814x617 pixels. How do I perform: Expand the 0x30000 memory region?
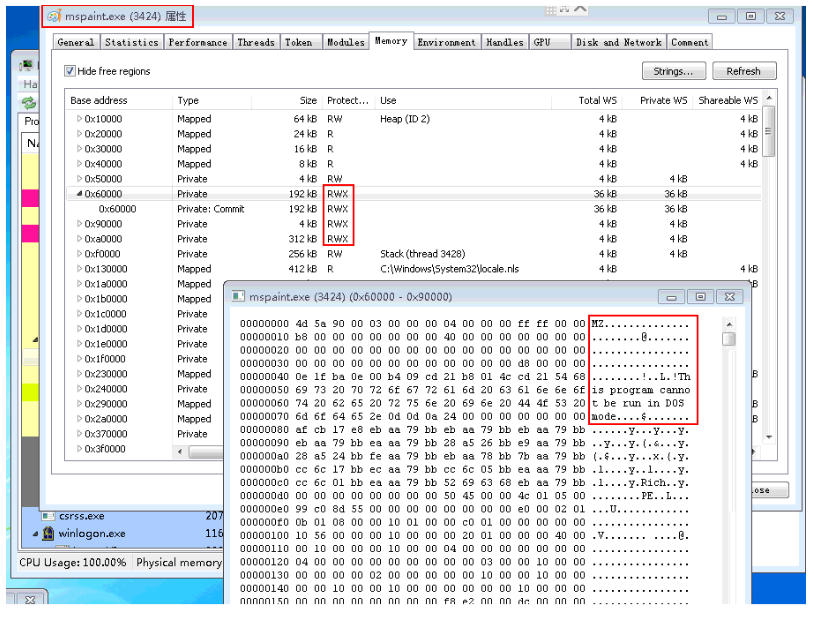coord(79,149)
